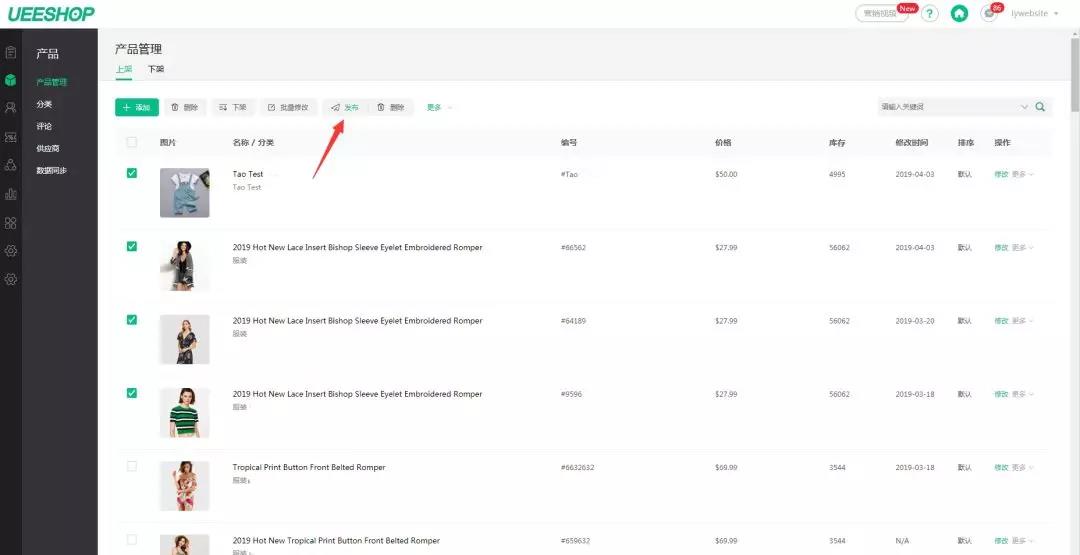Image resolution: width=1080 pixels, height=555 pixels.
Task: Open the Tropical Print Romper thumbnail #6632632
Action: 185,486
